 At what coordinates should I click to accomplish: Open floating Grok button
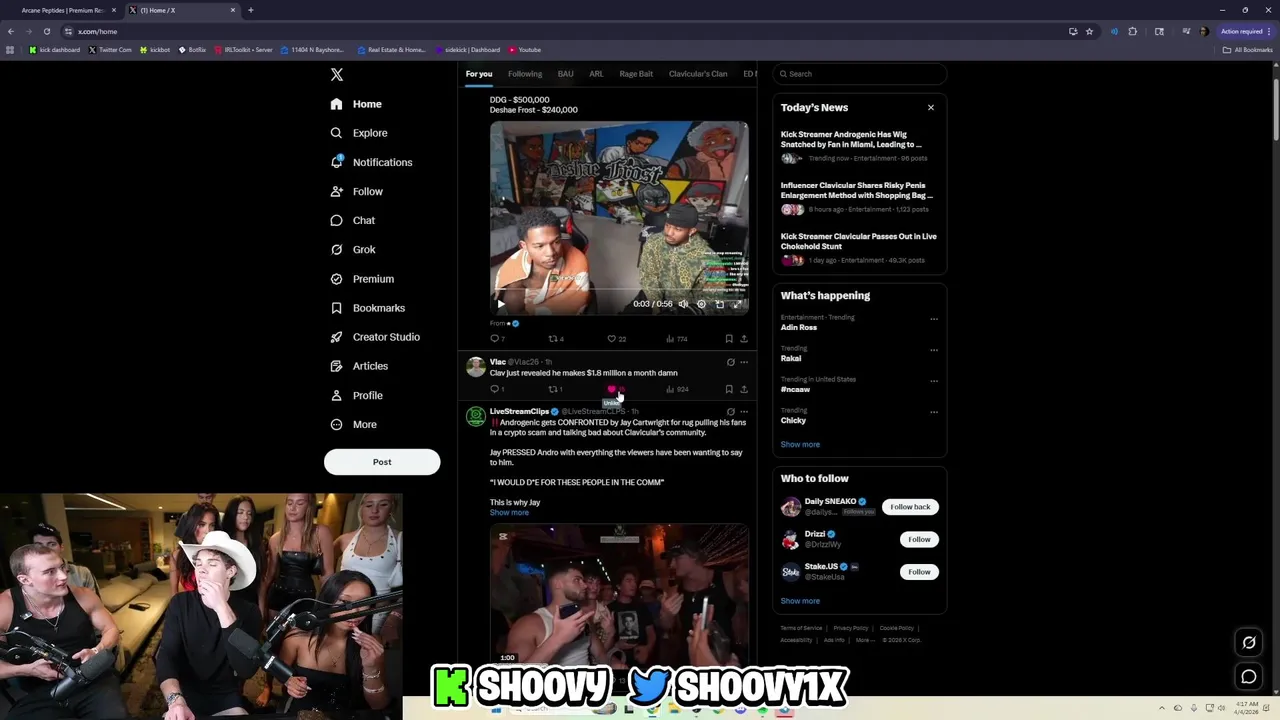click(x=1249, y=643)
